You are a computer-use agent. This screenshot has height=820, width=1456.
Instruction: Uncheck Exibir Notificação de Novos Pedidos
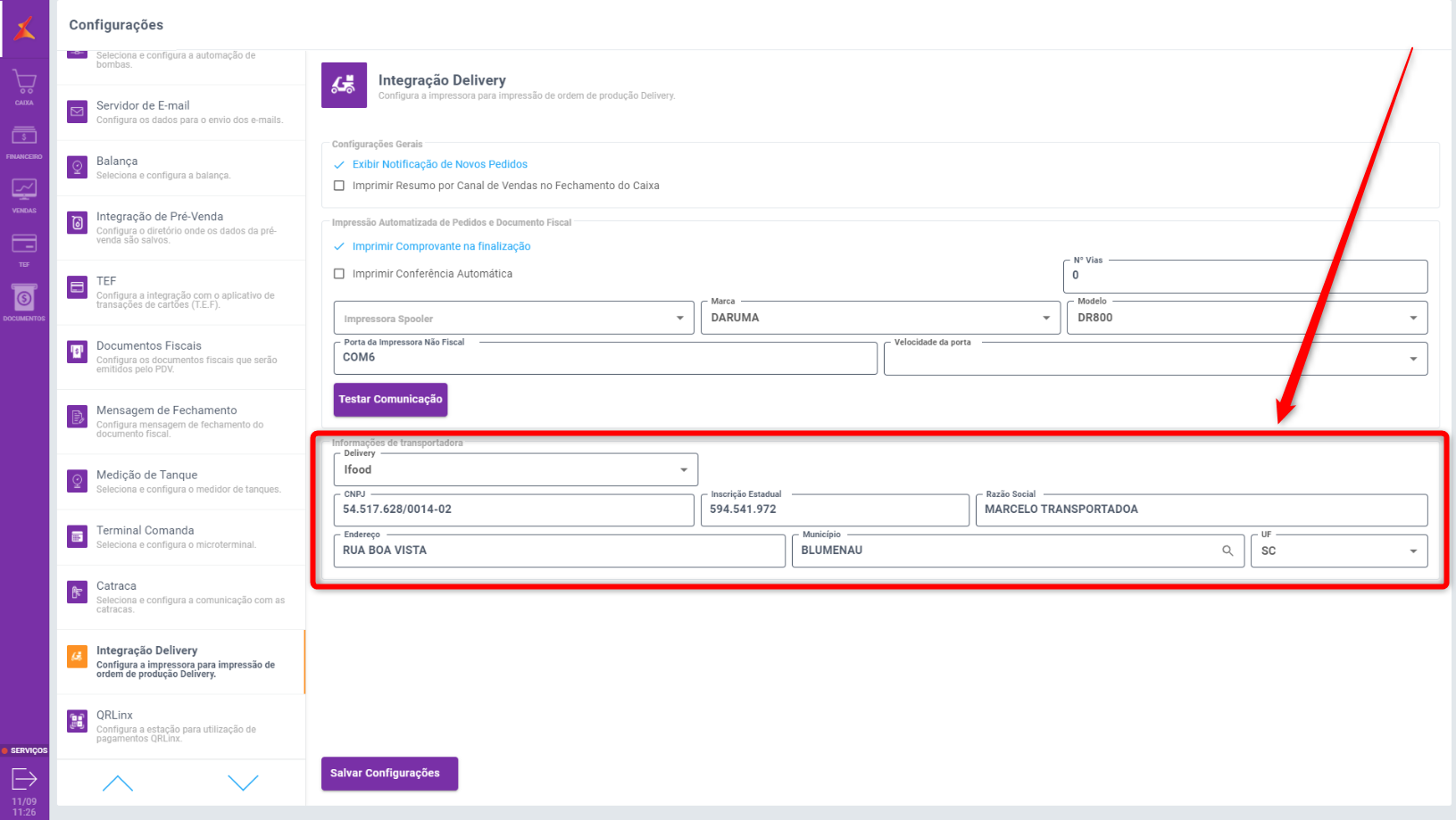[x=339, y=164]
